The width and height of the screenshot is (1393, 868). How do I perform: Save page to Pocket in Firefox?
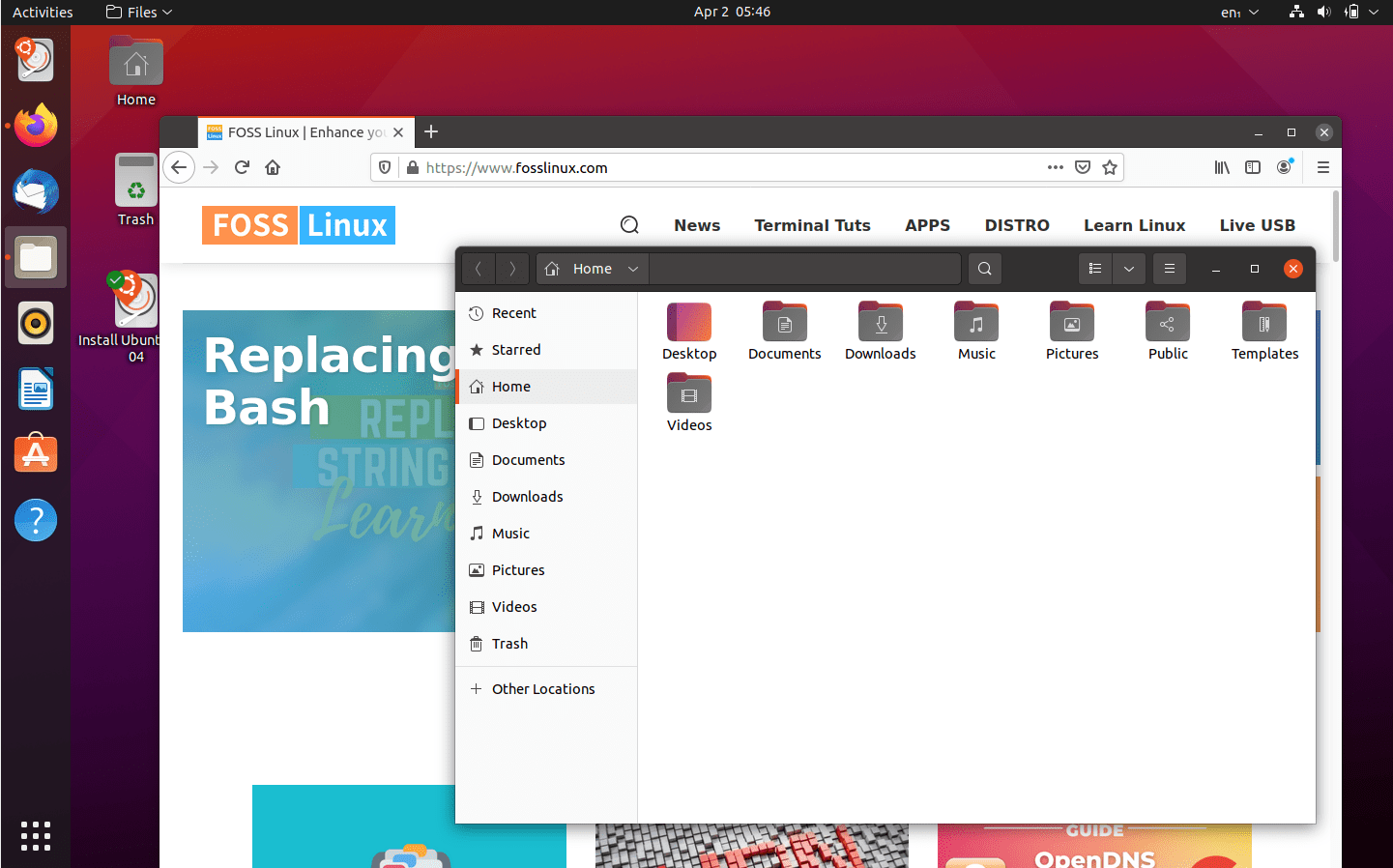[1083, 167]
